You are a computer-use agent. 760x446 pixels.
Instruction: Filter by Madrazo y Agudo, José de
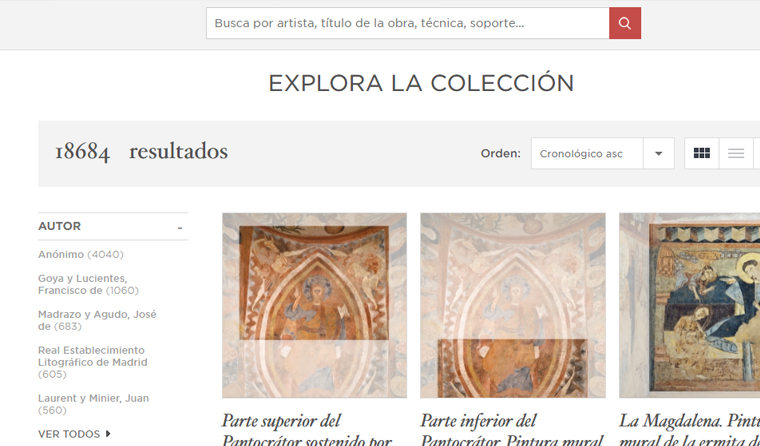(x=97, y=320)
